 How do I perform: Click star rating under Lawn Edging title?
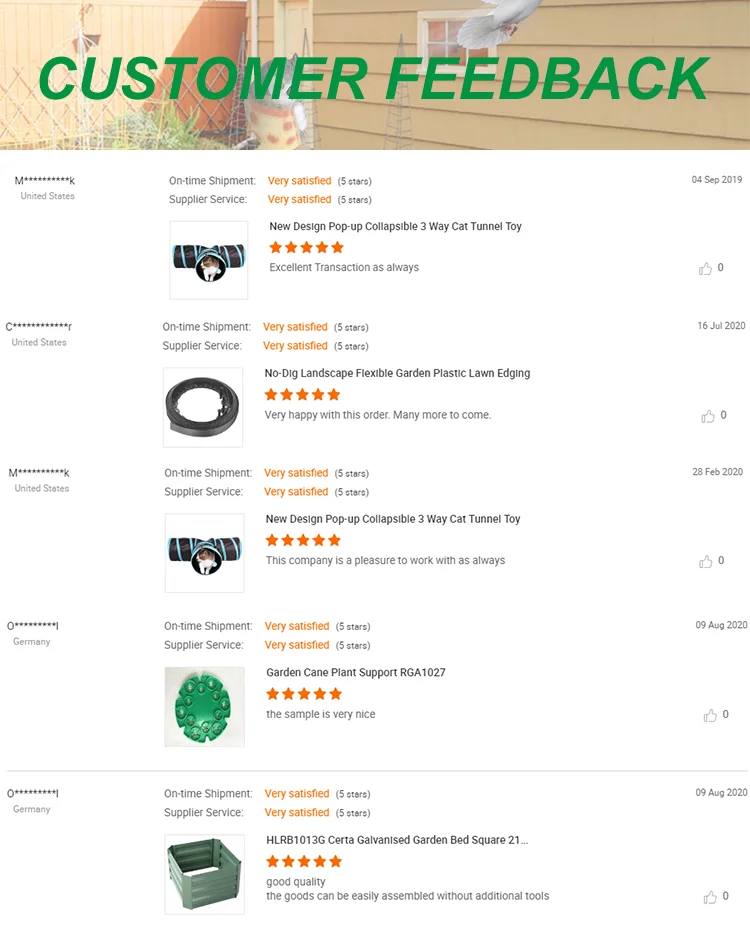(302, 394)
